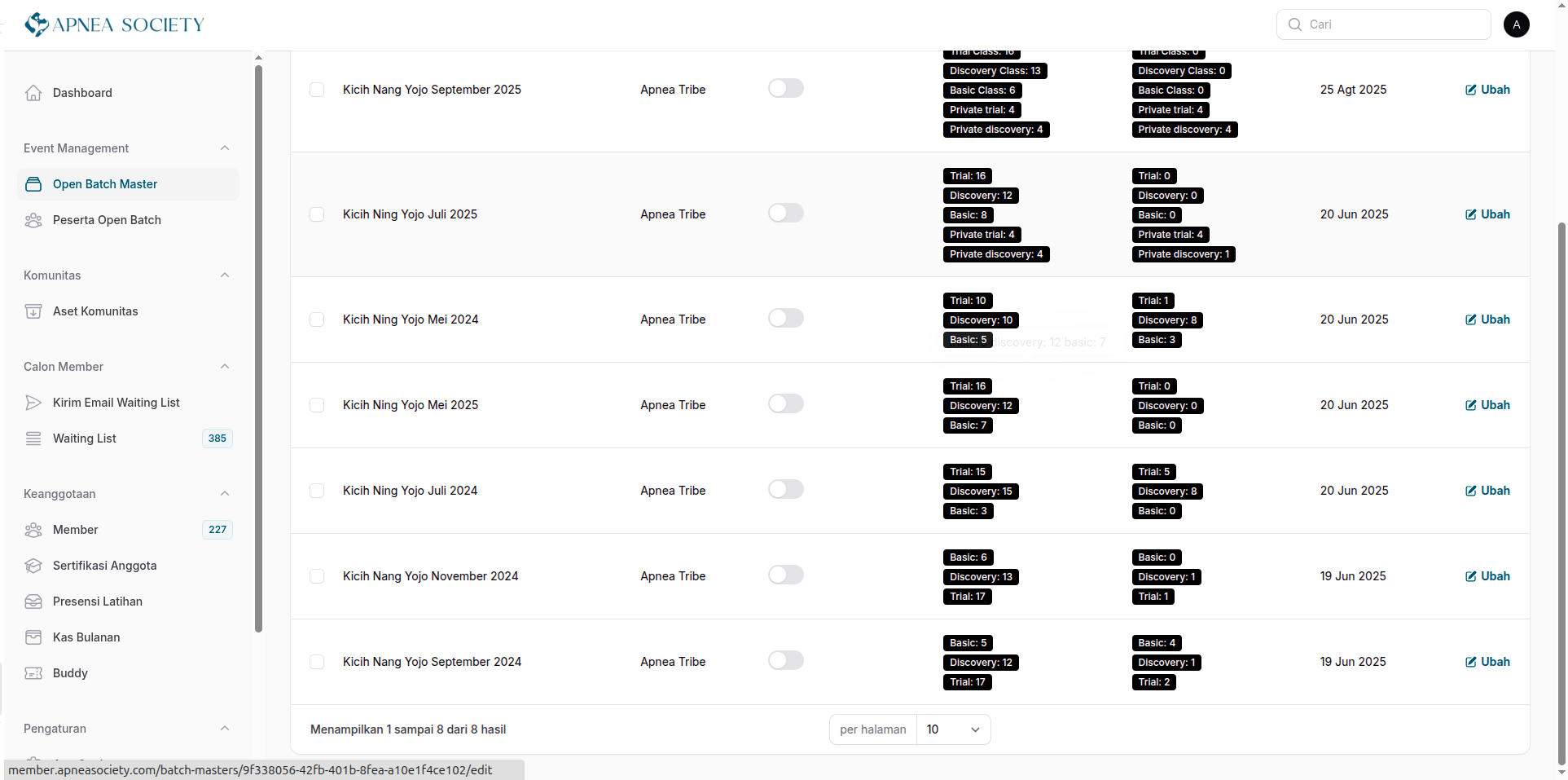The width and height of the screenshot is (1568, 780).
Task: Open the Waiting List menu item
Action: click(x=85, y=438)
